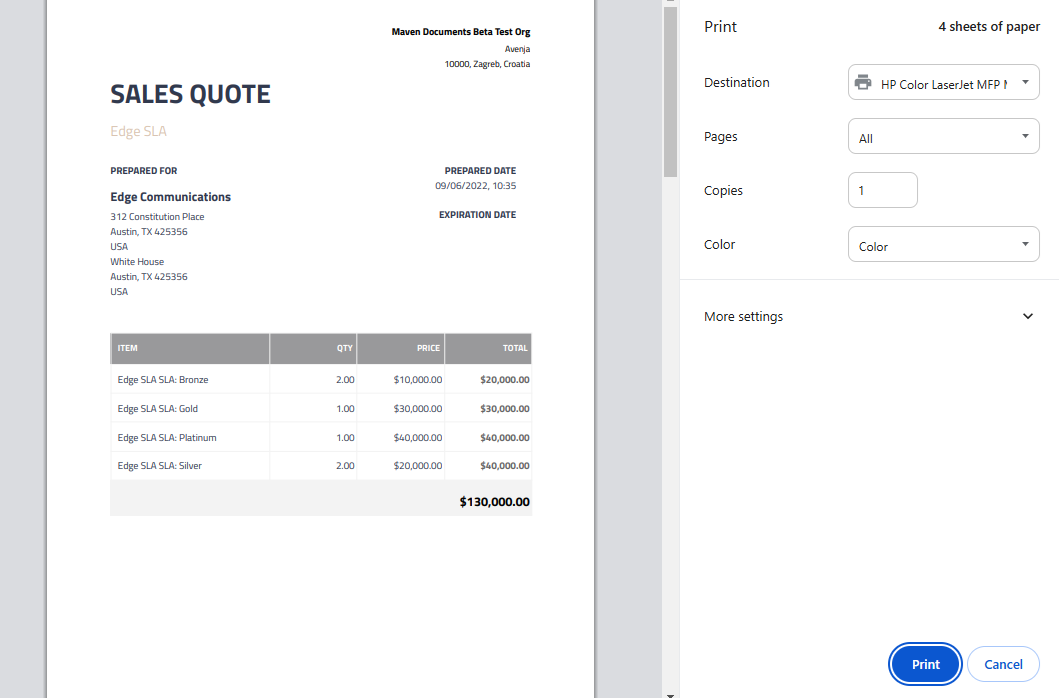This screenshot has width=1059, height=698.
Task: Click the preview vertical scrollbar thumb
Action: coord(670,91)
